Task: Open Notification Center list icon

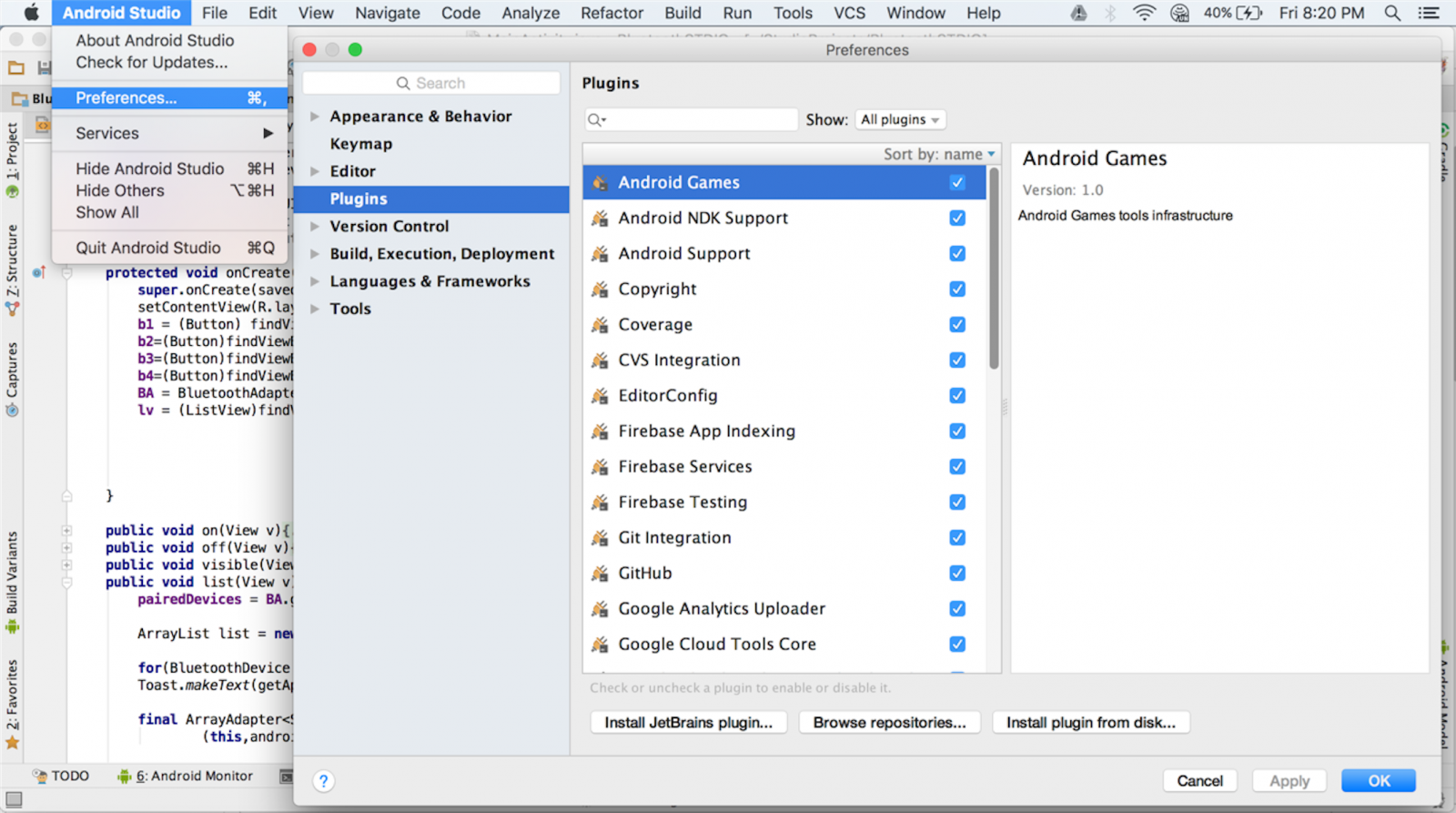Action: pyautogui.click(x=1430, y=13)
